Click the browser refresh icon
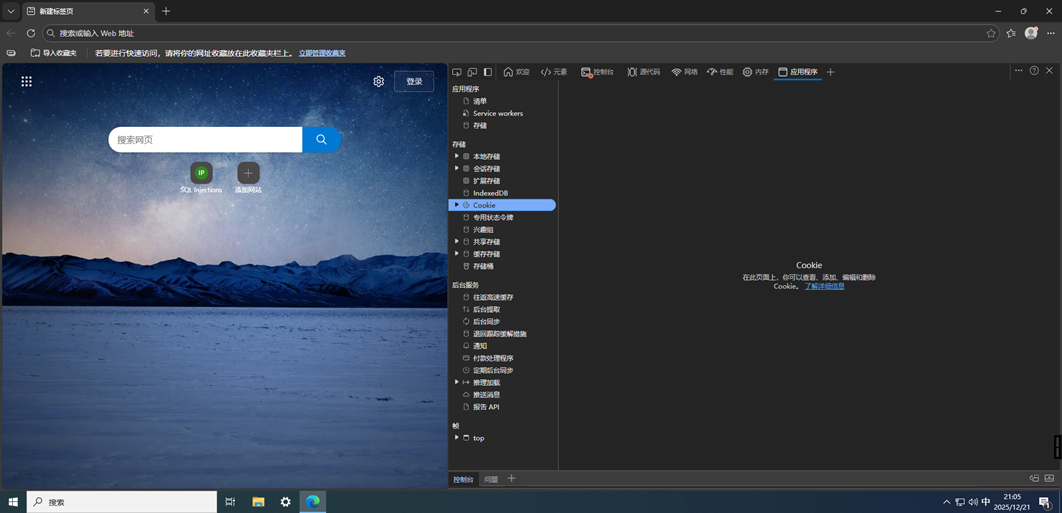Viewport: 1062px width, 513px height. pos(31,33)
